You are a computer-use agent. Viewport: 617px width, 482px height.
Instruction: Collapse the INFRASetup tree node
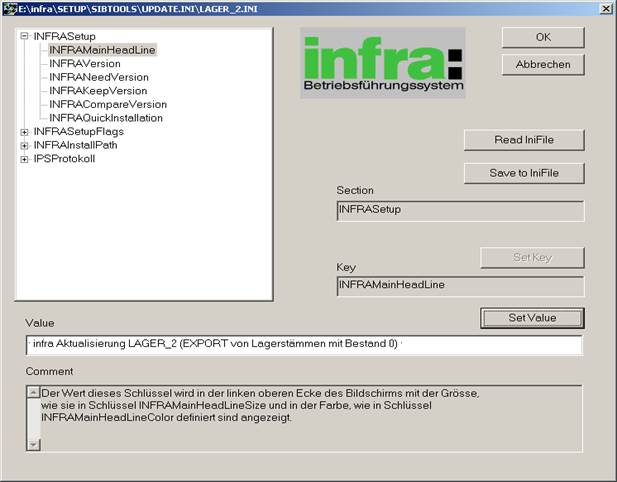click(25, 36)
